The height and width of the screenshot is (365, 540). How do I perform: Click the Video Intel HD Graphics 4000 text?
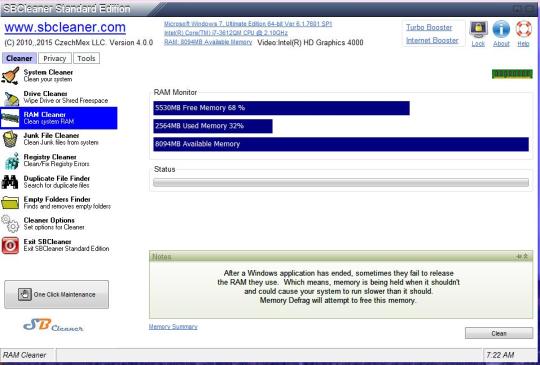coord(310,42)
